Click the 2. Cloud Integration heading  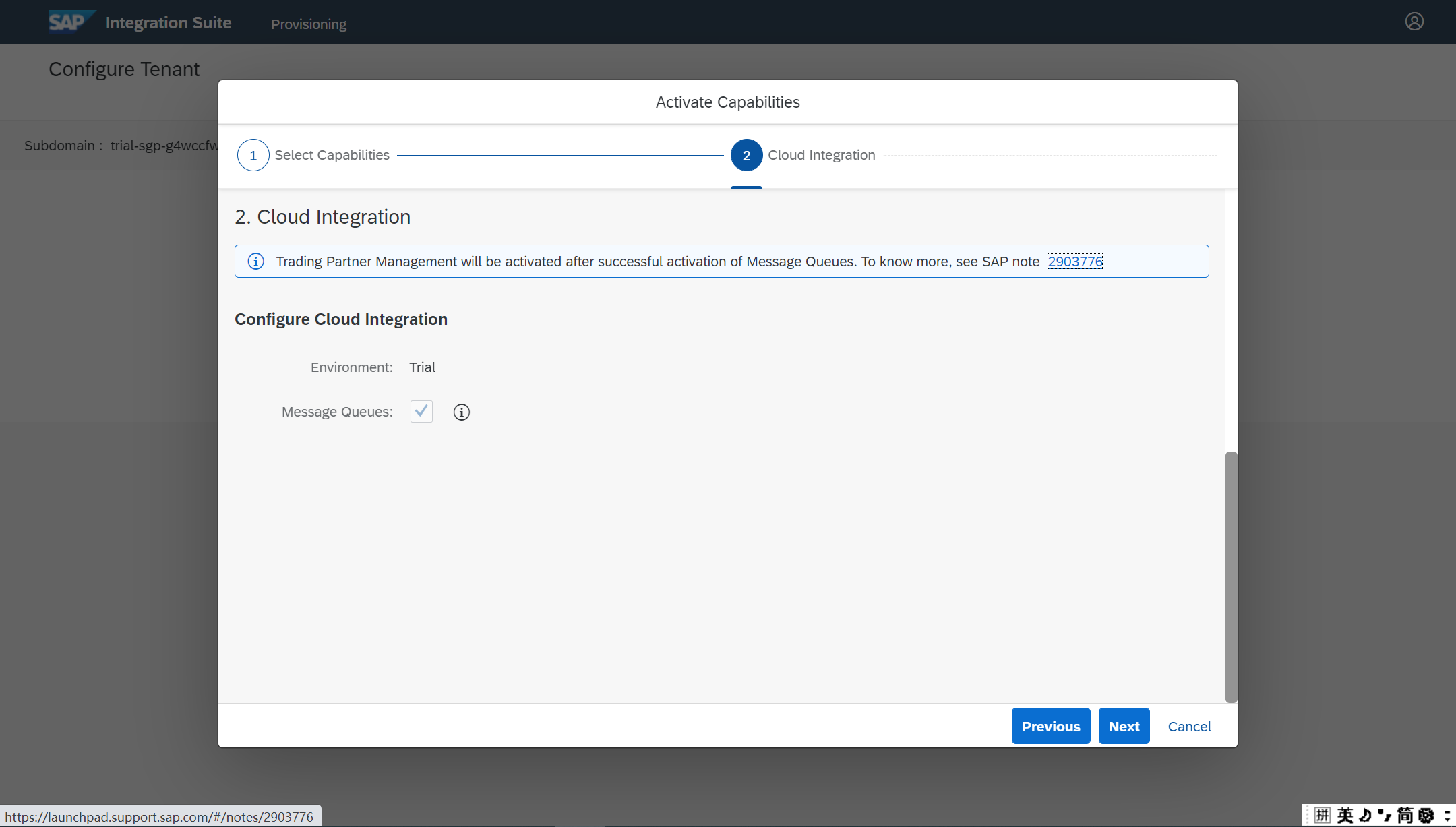click(323, 217)
